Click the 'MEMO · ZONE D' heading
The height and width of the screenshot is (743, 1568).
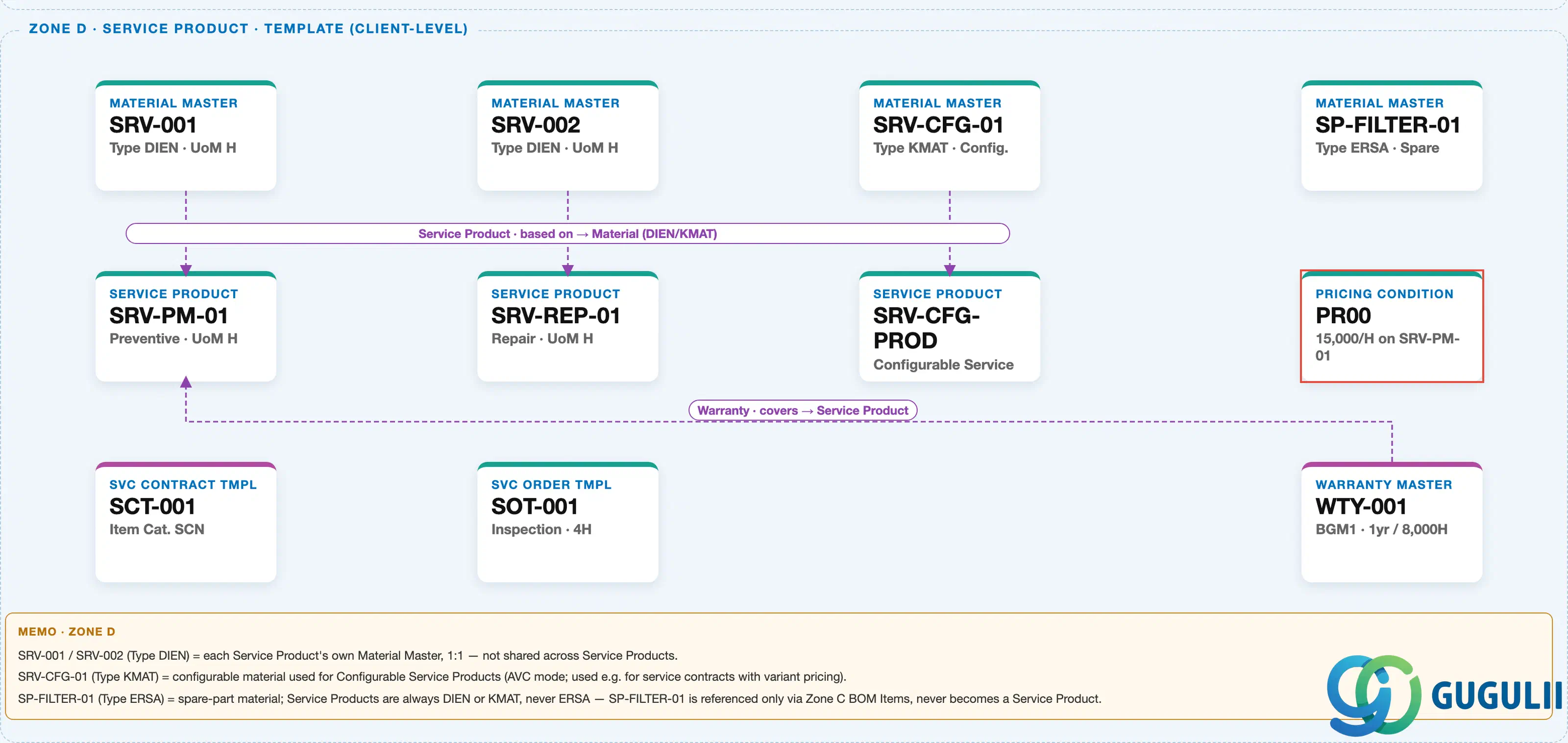click(66, 632)
